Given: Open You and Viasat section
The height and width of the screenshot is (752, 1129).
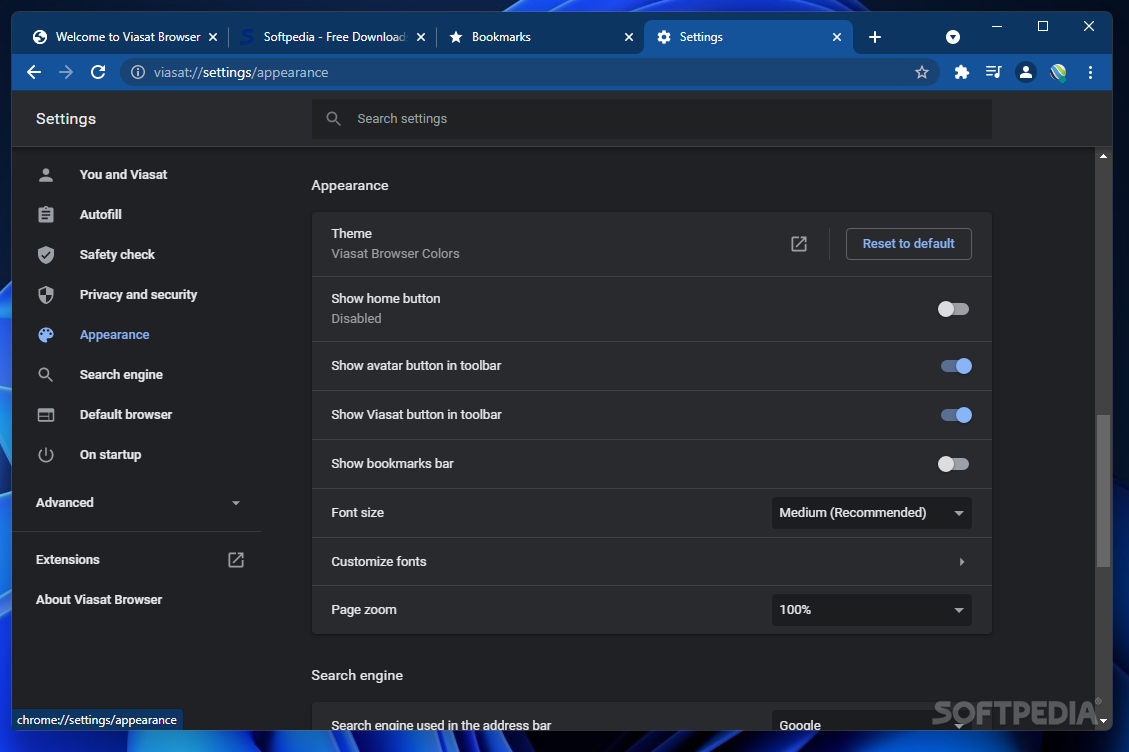Looking at the screenshot, I should pyautogui.click(x=123, y=174).
